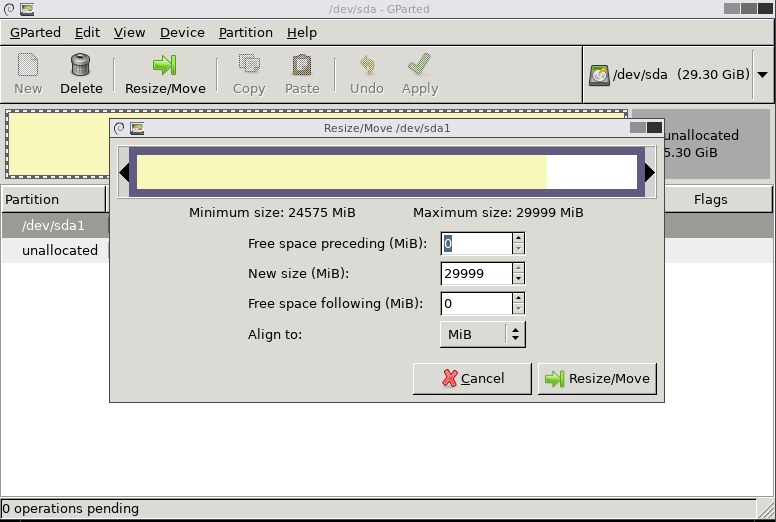Viewport: 776px width, 522px height.
Task: Open the Help menu
Action: coord(302,33)
